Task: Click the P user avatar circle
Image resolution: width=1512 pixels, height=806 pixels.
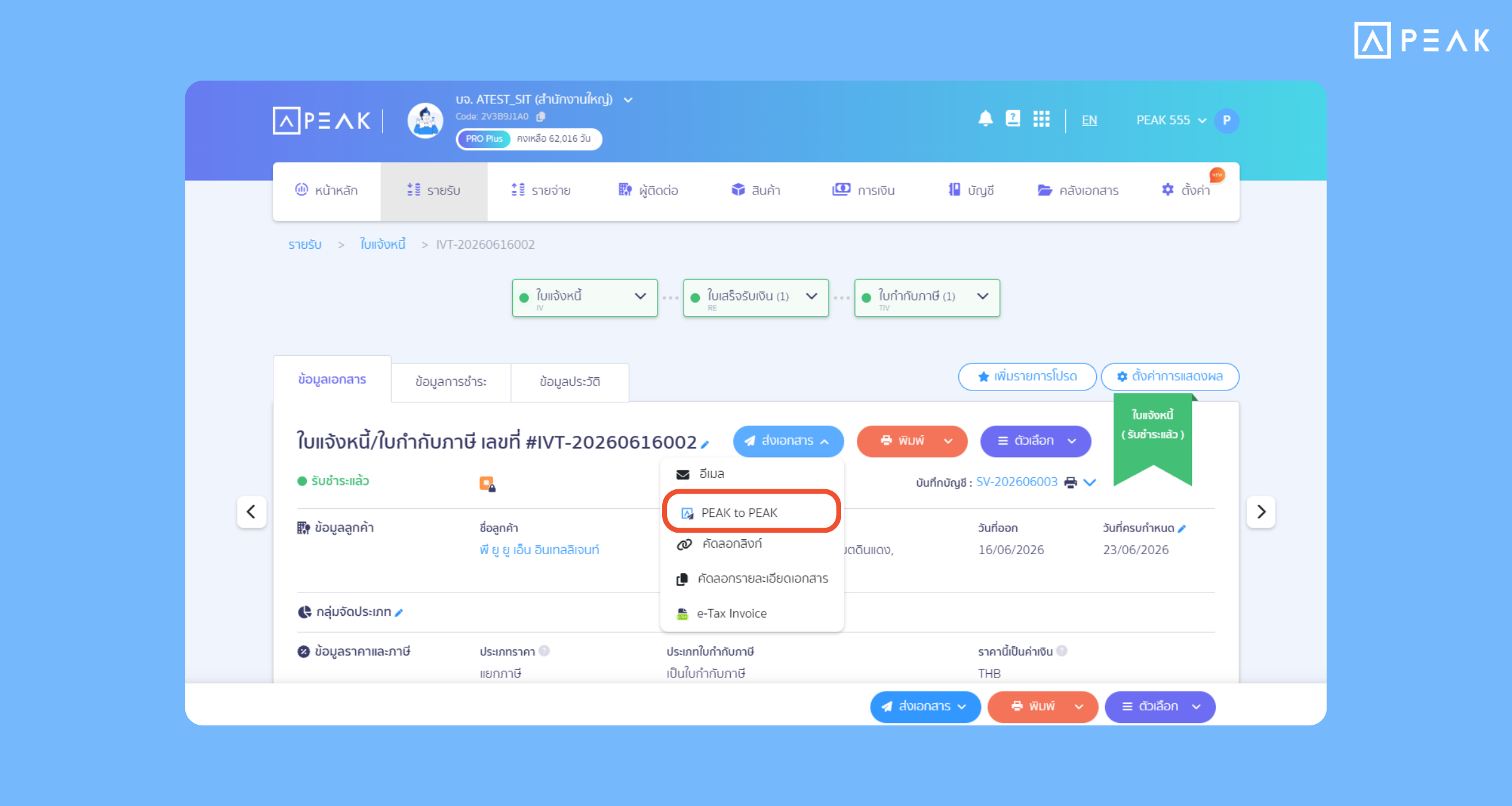Action: tap(1226, 120)
